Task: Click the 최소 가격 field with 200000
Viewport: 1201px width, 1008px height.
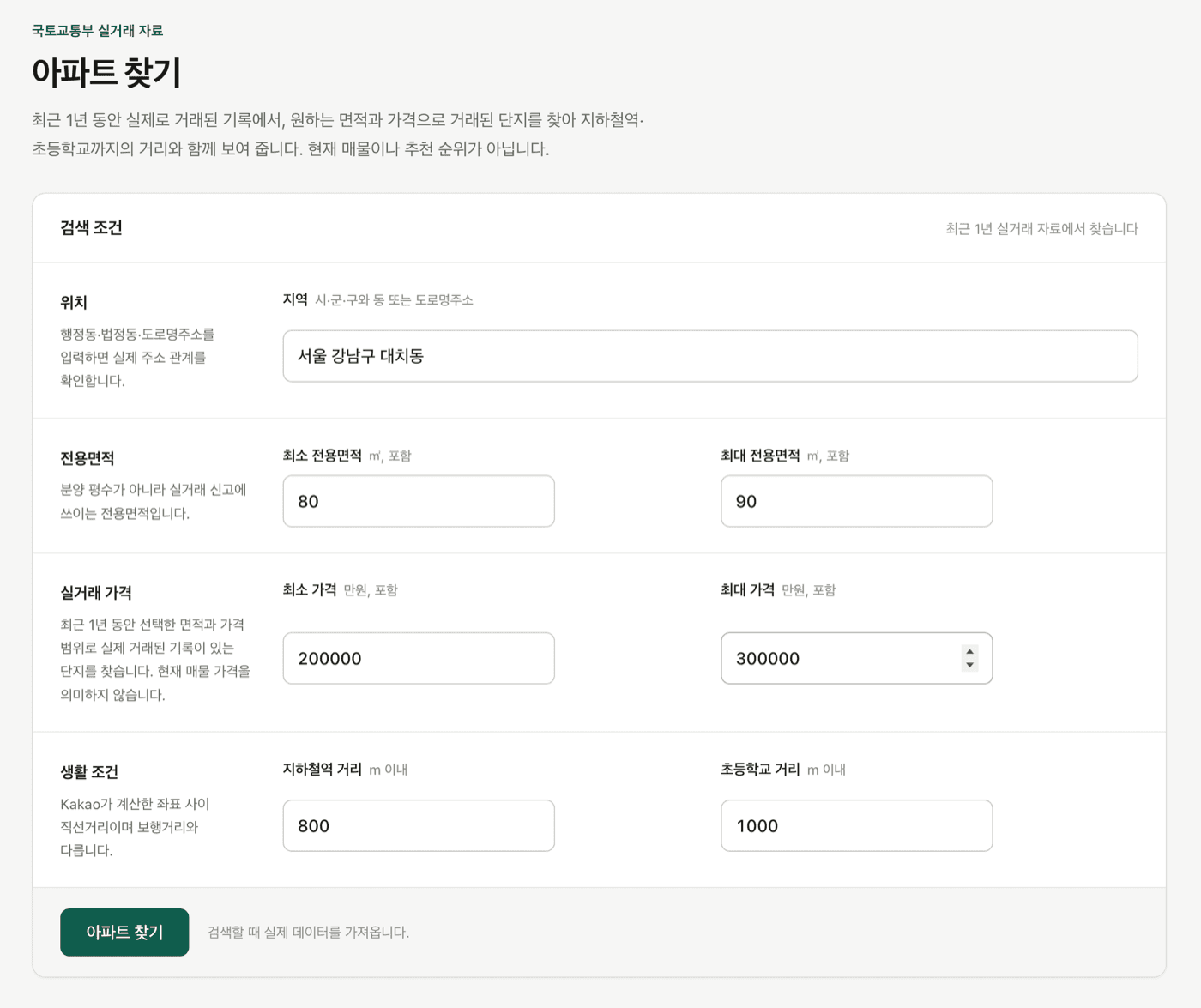Action: pyautogui.click(x=419, y=658)
